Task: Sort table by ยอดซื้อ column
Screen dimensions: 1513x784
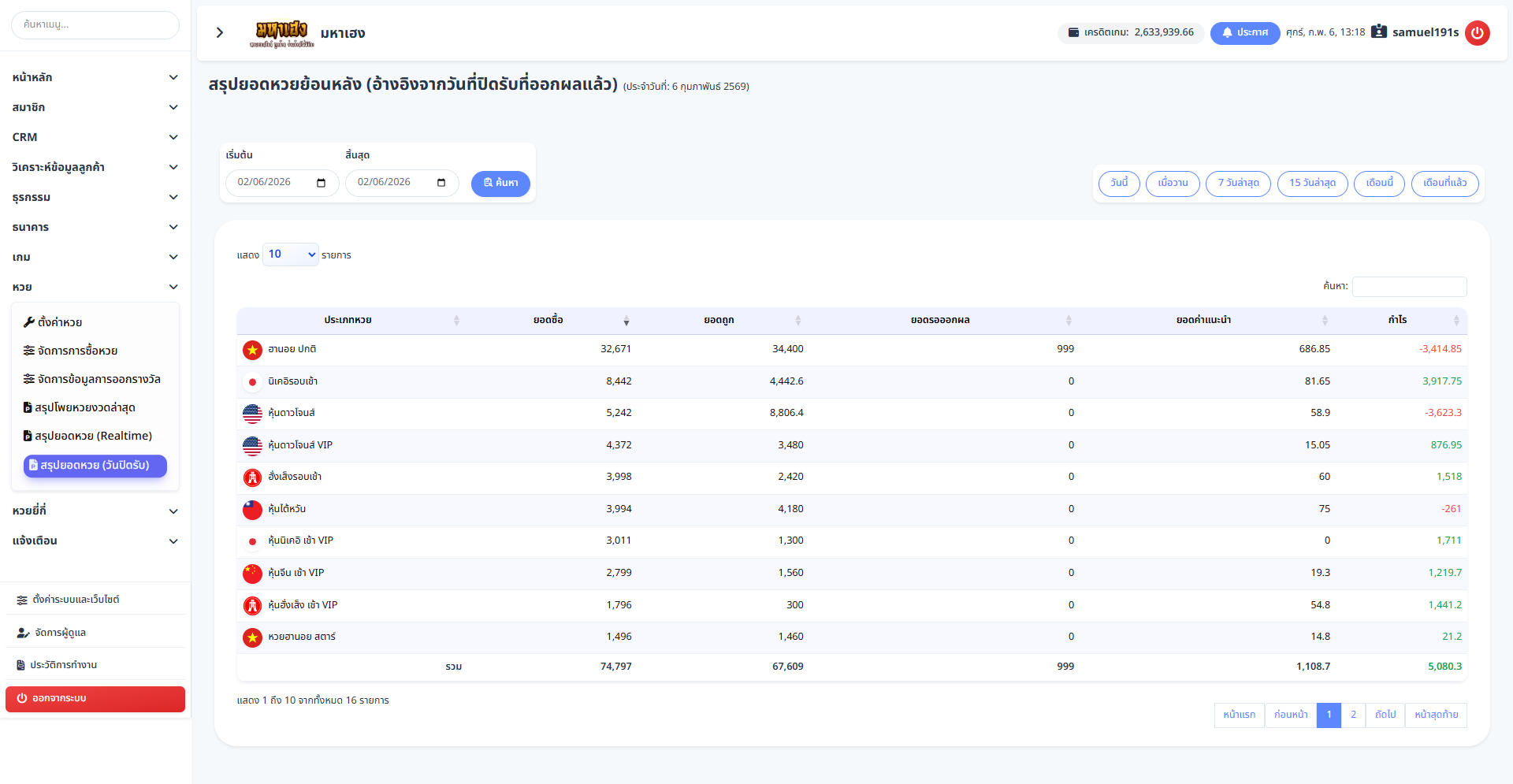Action: (548, 320)
